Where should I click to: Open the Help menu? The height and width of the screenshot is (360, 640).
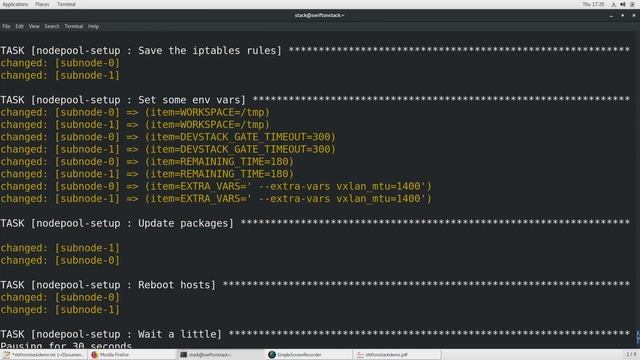coord(93,26)
